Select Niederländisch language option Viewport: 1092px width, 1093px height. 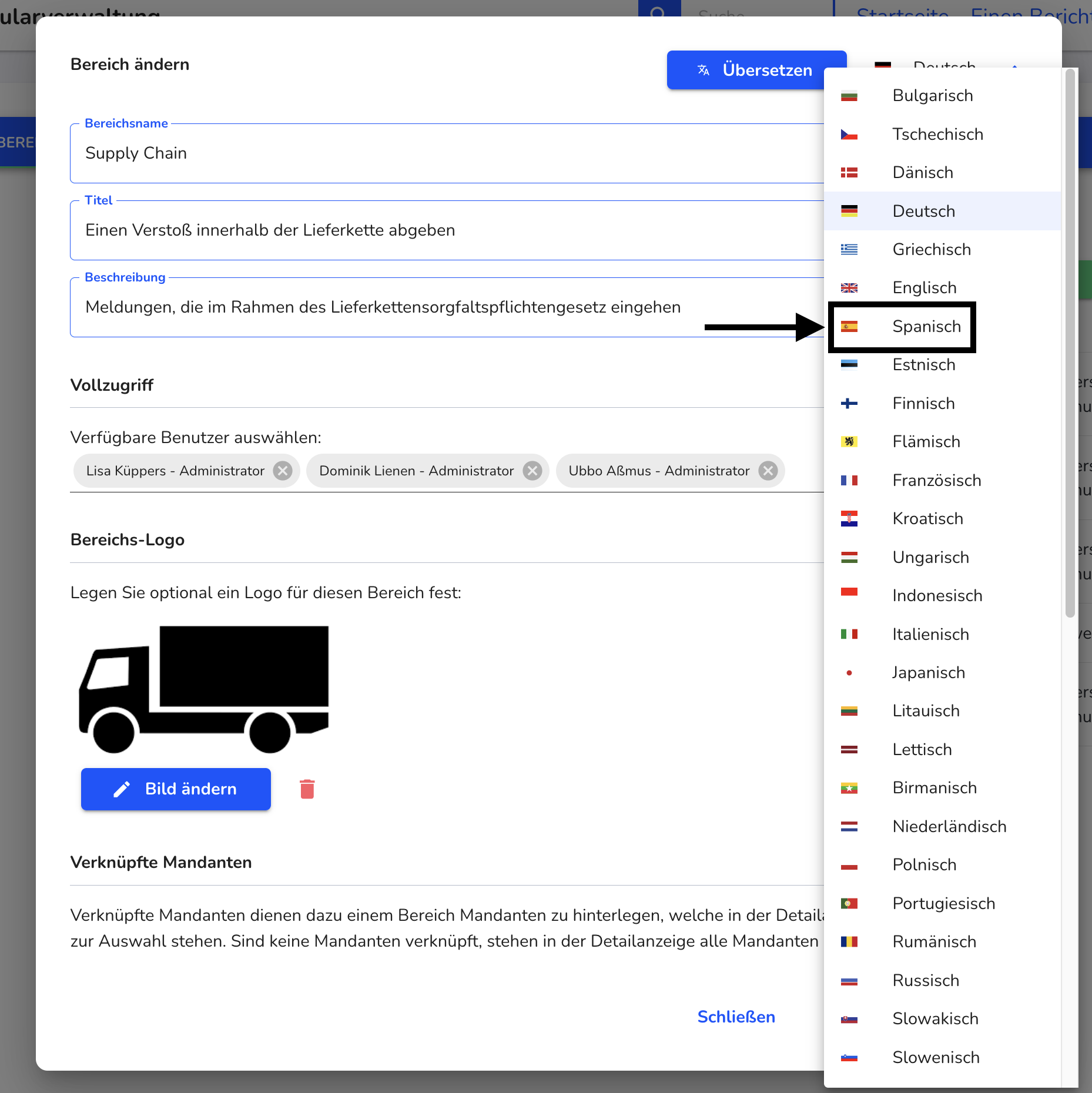(x=943, y=826)
